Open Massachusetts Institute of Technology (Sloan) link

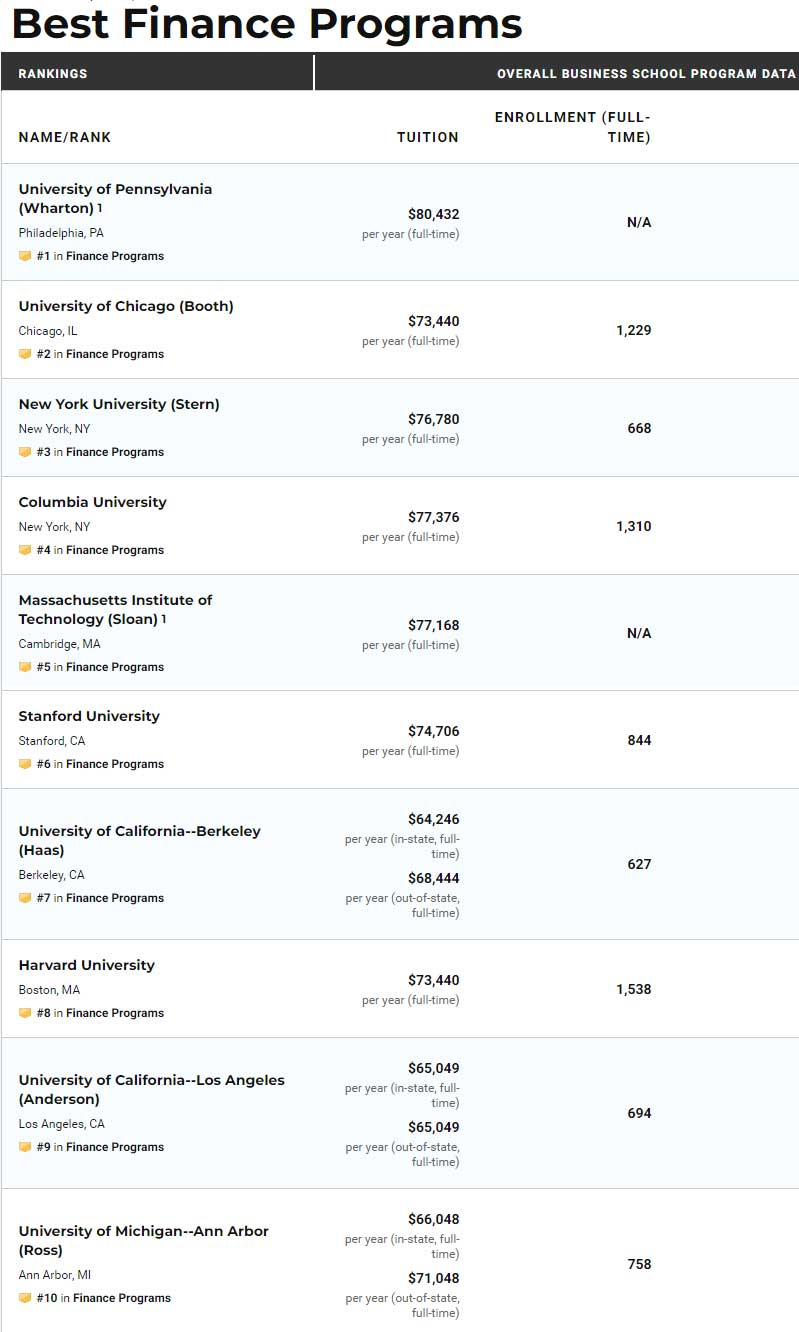115,609
